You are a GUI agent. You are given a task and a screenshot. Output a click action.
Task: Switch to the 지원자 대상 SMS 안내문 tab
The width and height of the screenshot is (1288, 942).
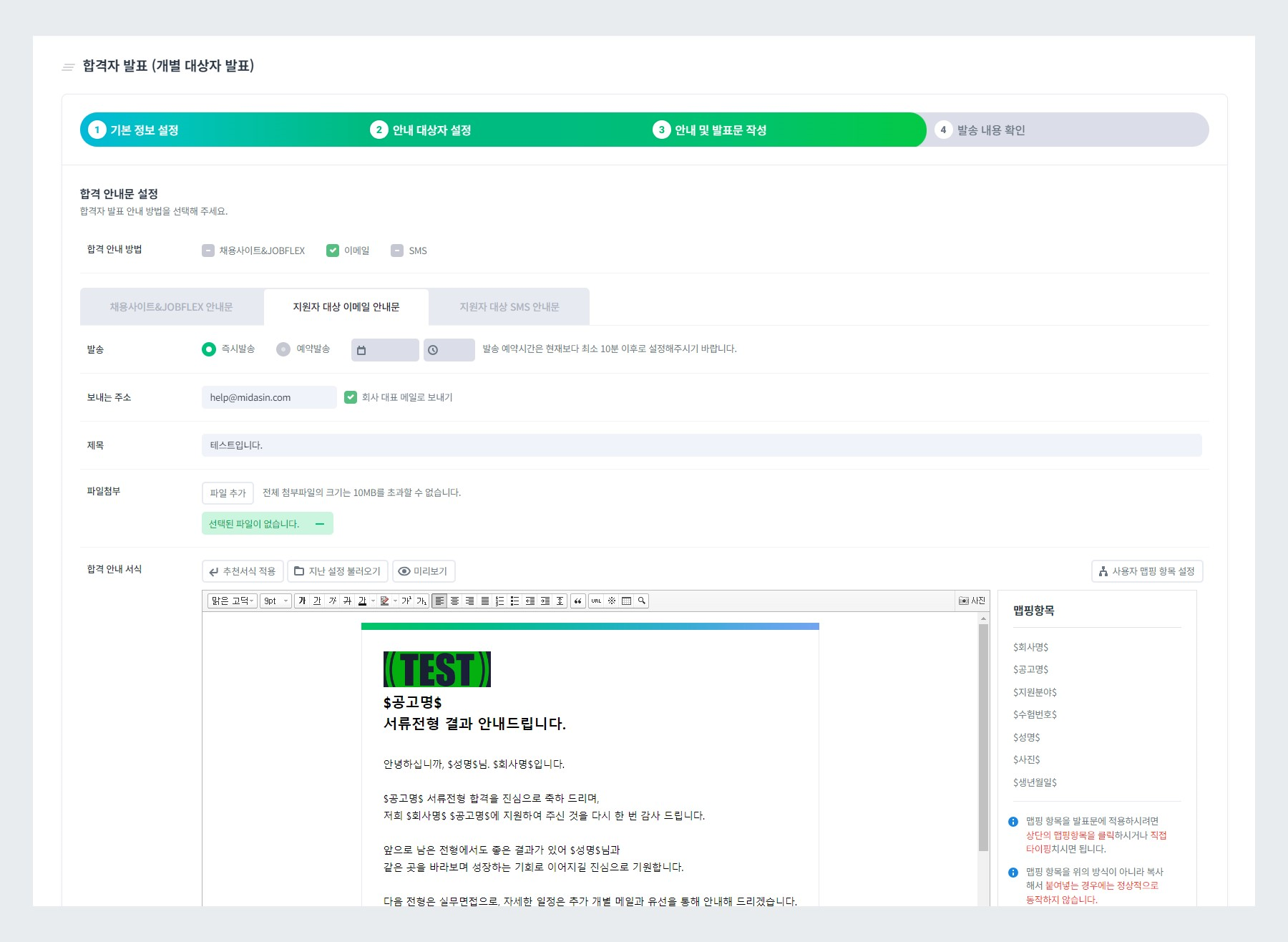click(x=509, y=306)
